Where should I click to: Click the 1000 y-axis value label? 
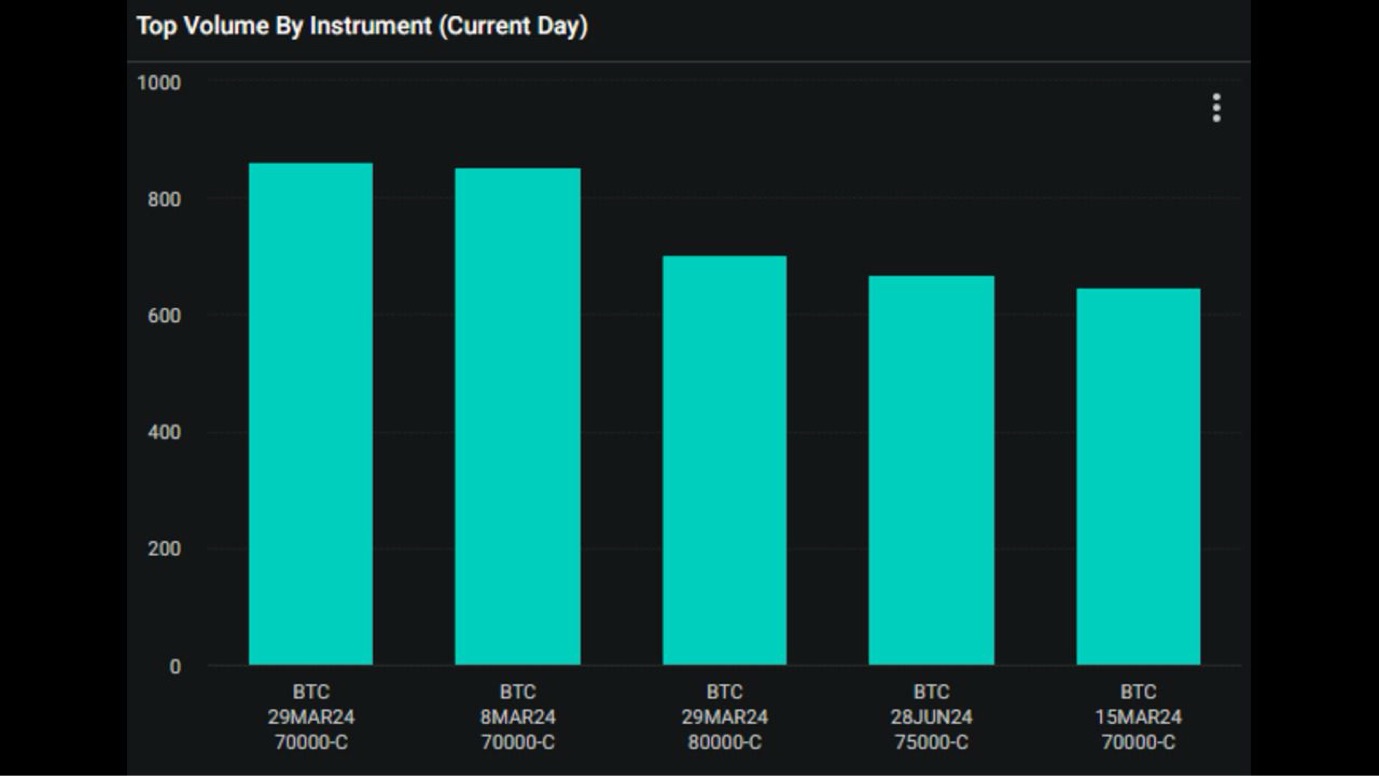click(x=159, y=83)
